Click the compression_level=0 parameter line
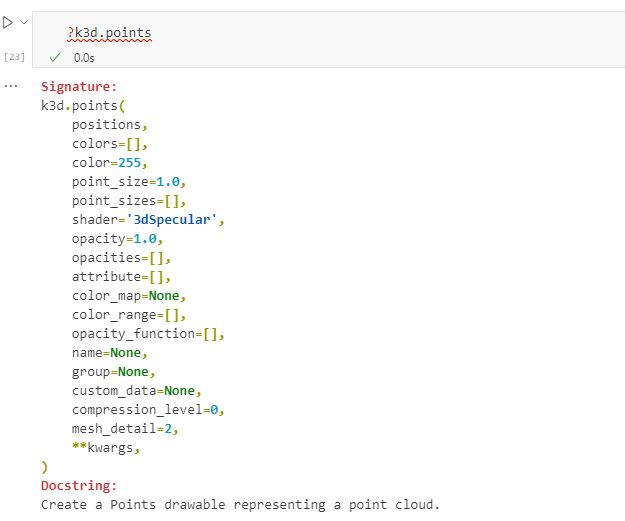Image resolution: width=625 pixels, height=521 pixels. point(148,410)
